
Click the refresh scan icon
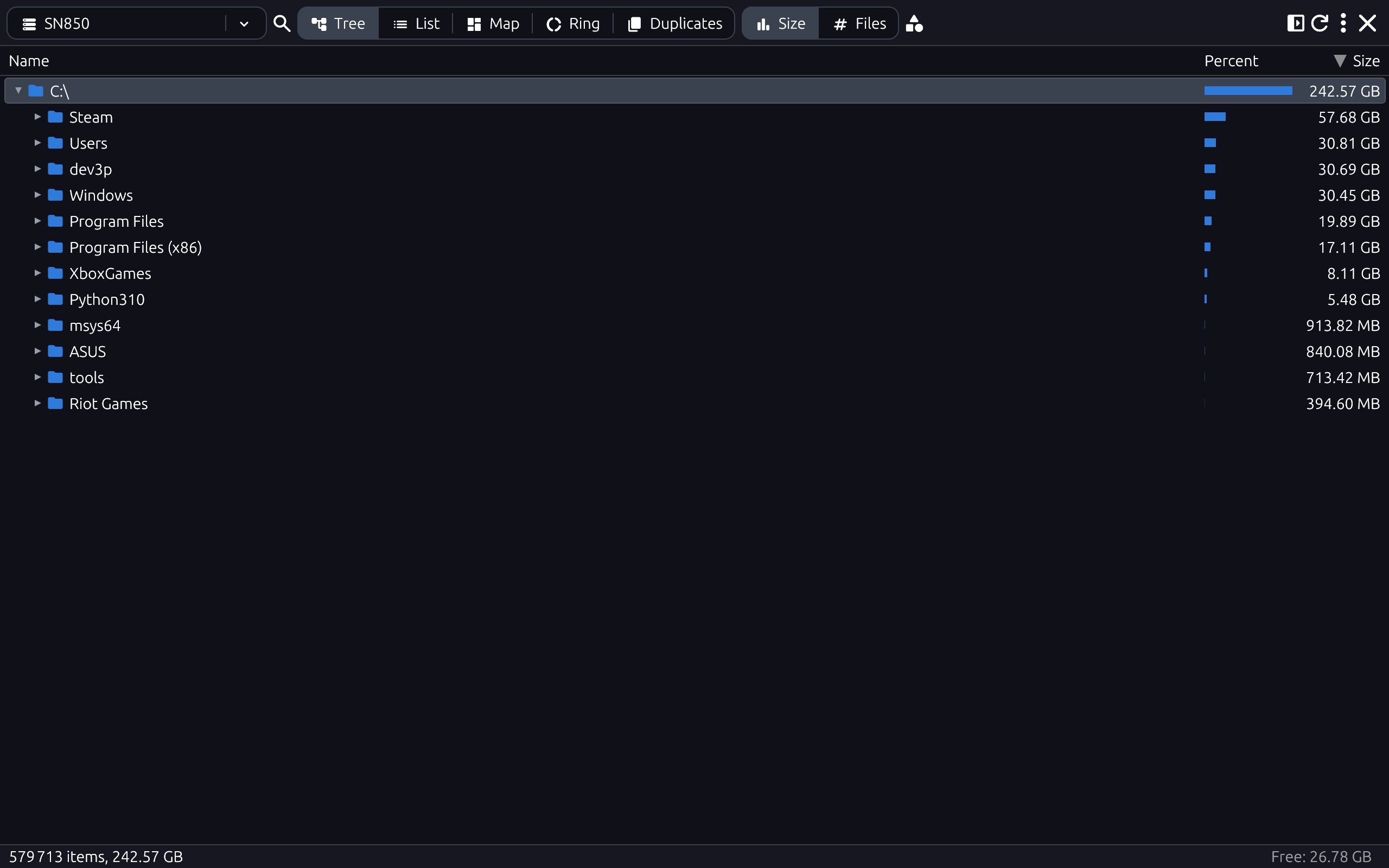click(1320, 23)
